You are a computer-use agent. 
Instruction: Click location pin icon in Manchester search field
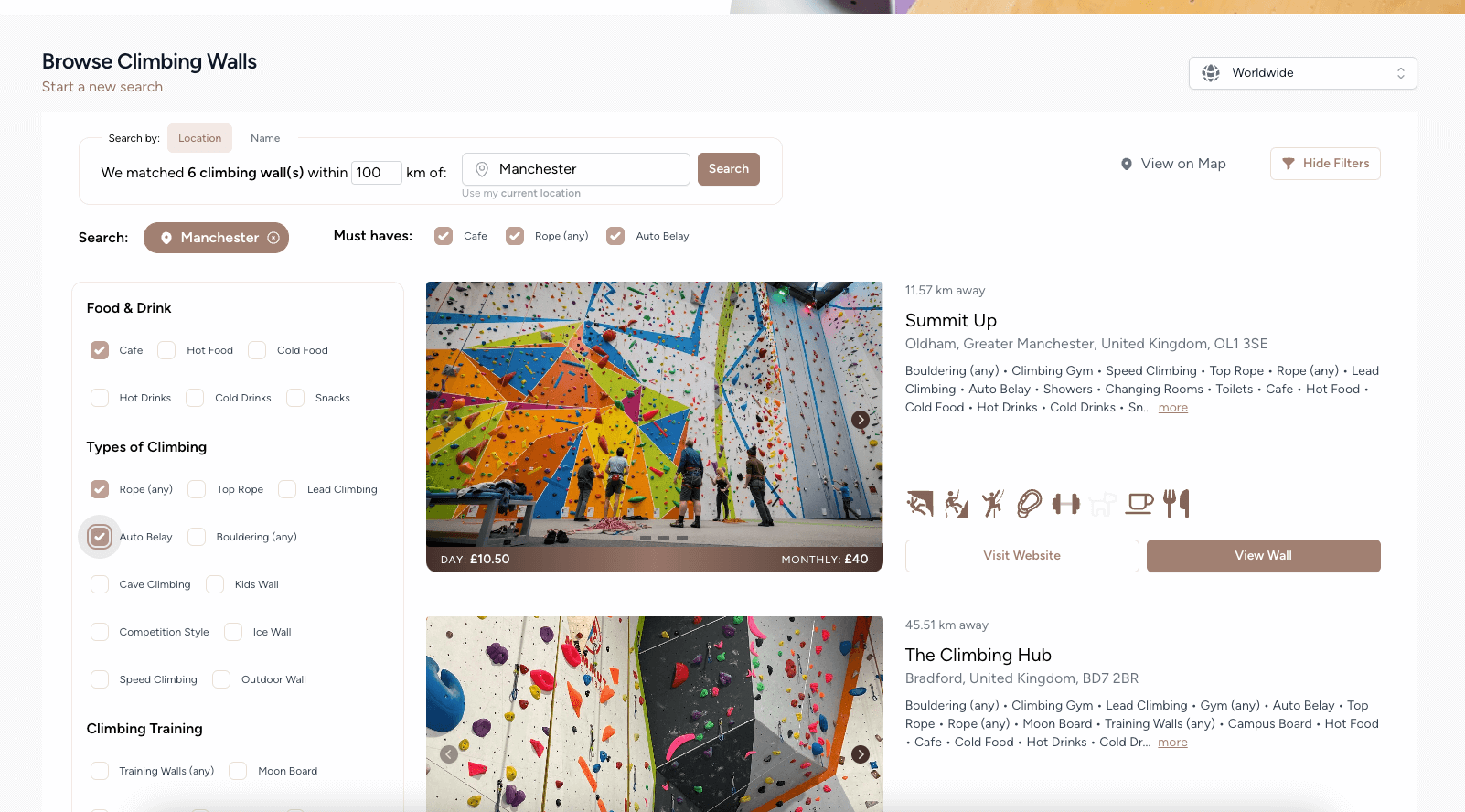(482, 169)
